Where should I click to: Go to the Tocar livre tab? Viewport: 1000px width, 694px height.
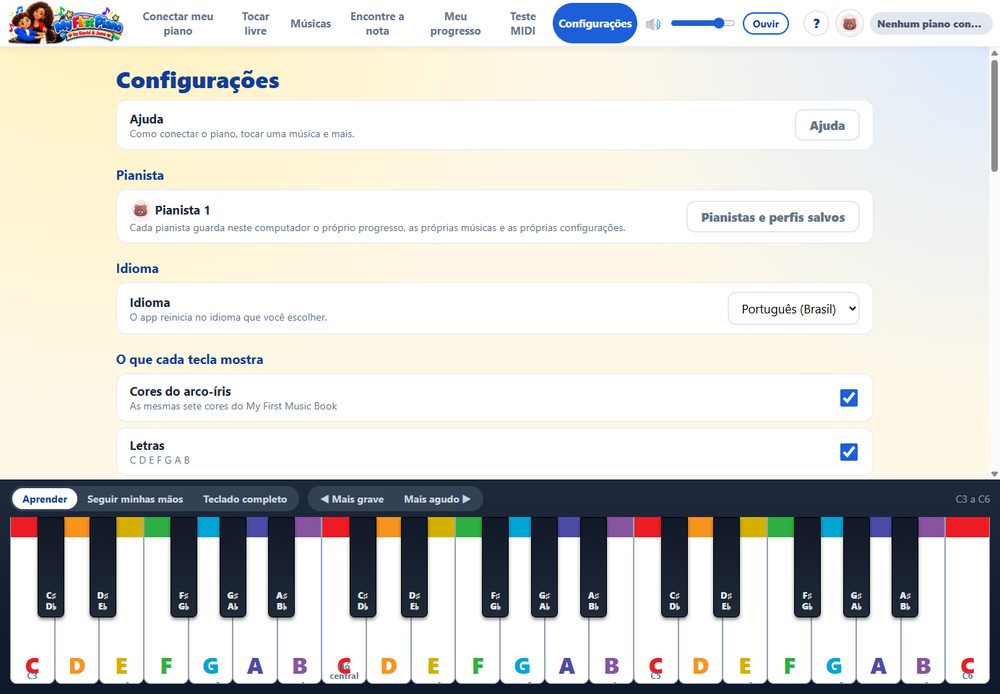pos(255,24)
